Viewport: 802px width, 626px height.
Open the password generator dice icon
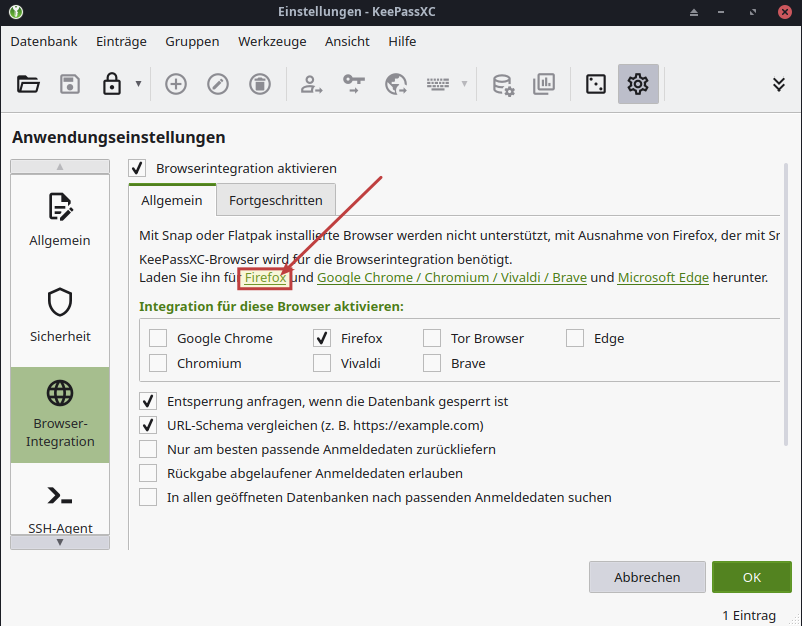click(x=595, y=84)
